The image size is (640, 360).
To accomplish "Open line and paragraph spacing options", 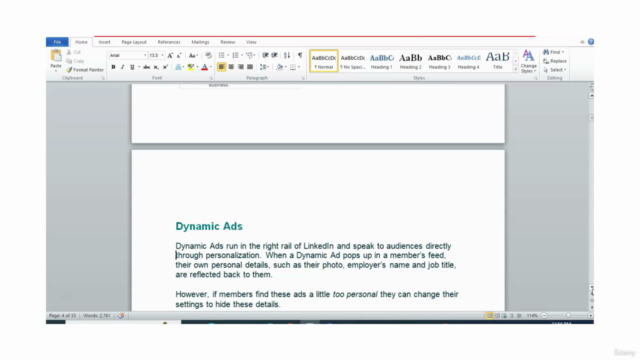I will 264,67.
